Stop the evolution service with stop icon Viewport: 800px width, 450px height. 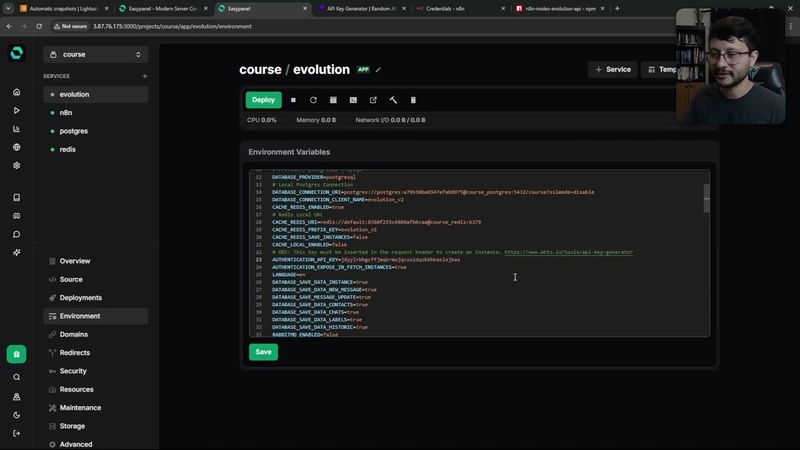293,100
